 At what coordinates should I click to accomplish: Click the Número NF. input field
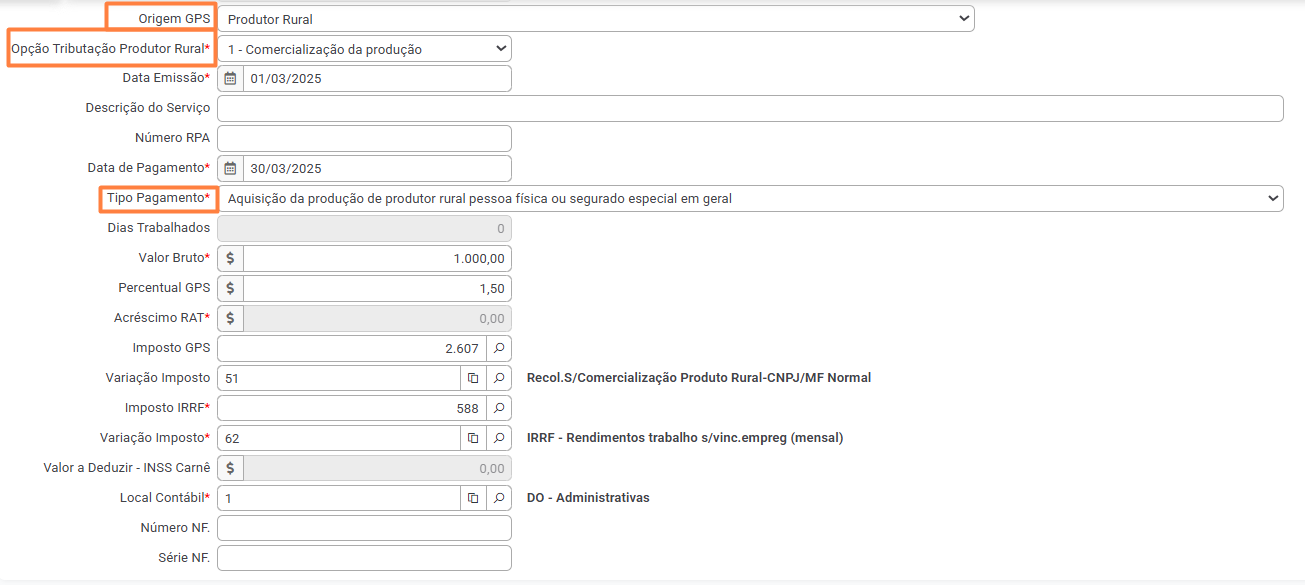tap(364, 528)
